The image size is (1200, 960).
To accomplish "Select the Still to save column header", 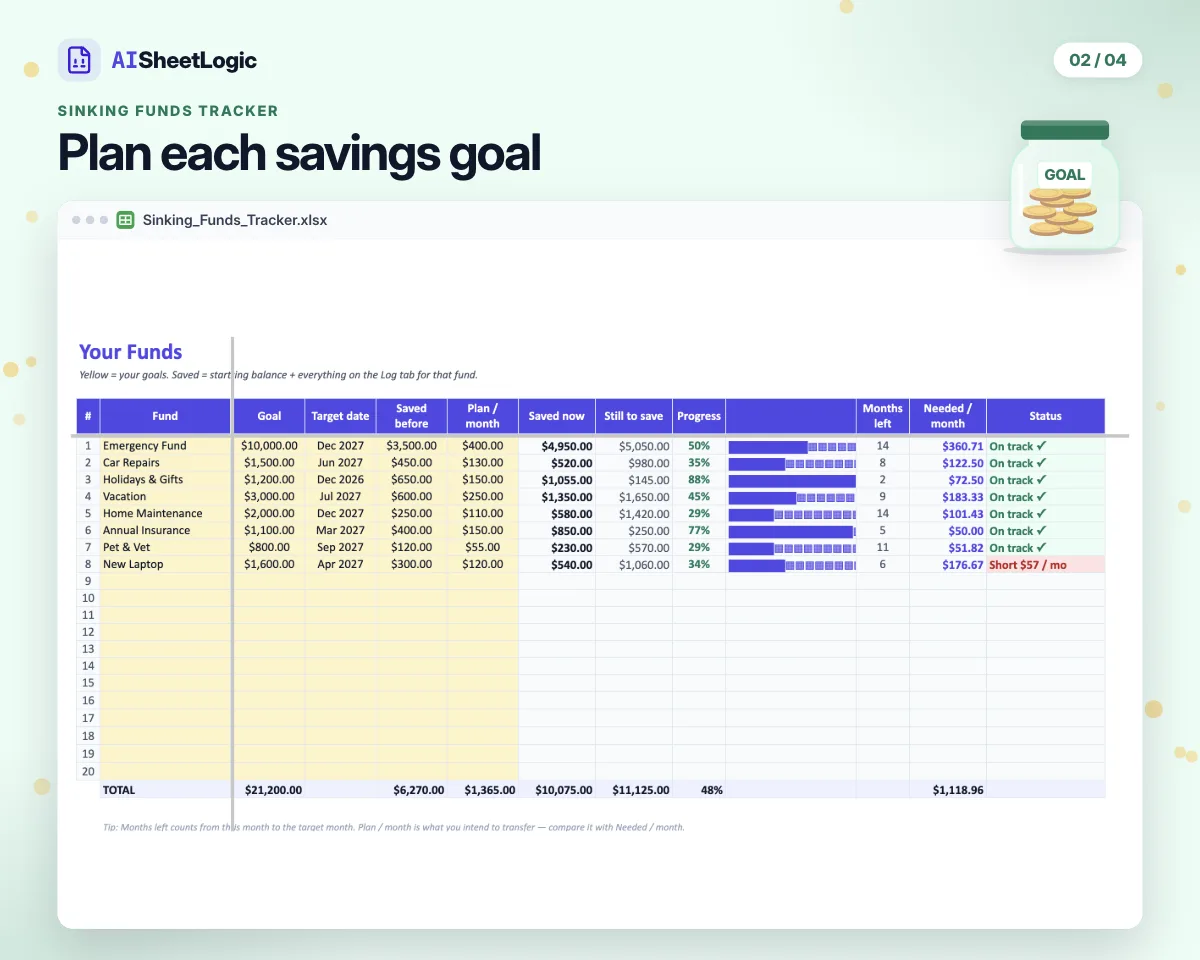I will [634, 416].
